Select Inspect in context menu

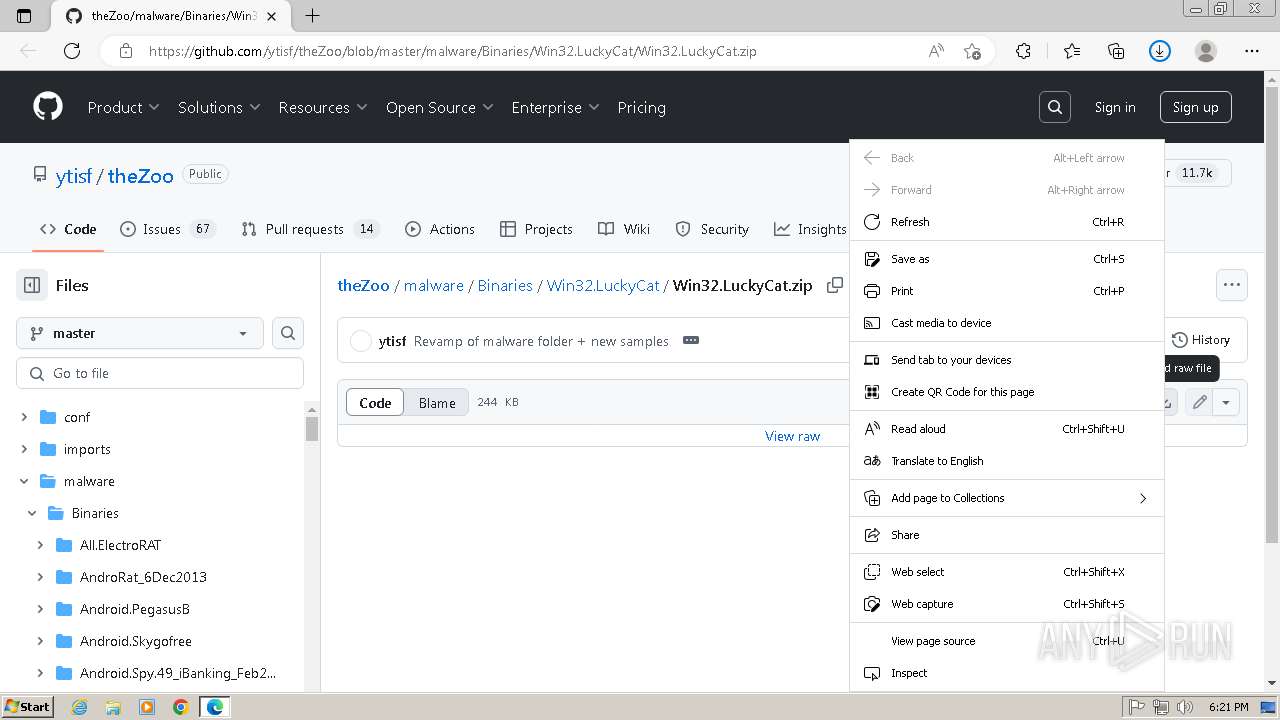click(x=1006, y=673)
